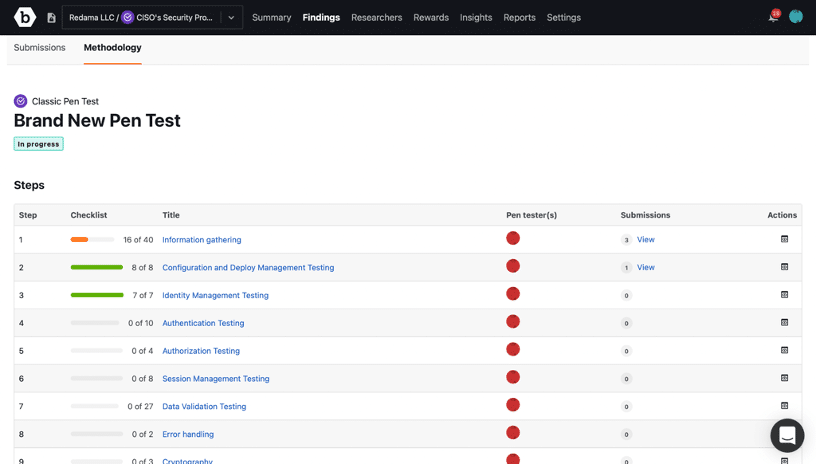Click the program selector chevron arrow

pyautogui.click(x=231, y=17)
